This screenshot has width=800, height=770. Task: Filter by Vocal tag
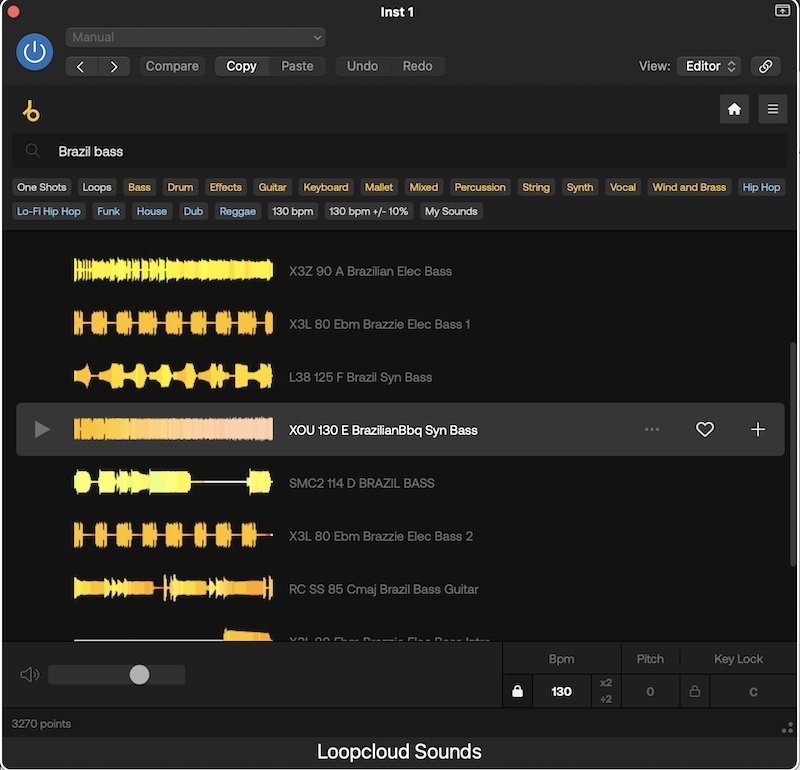(x=622, y=187)
